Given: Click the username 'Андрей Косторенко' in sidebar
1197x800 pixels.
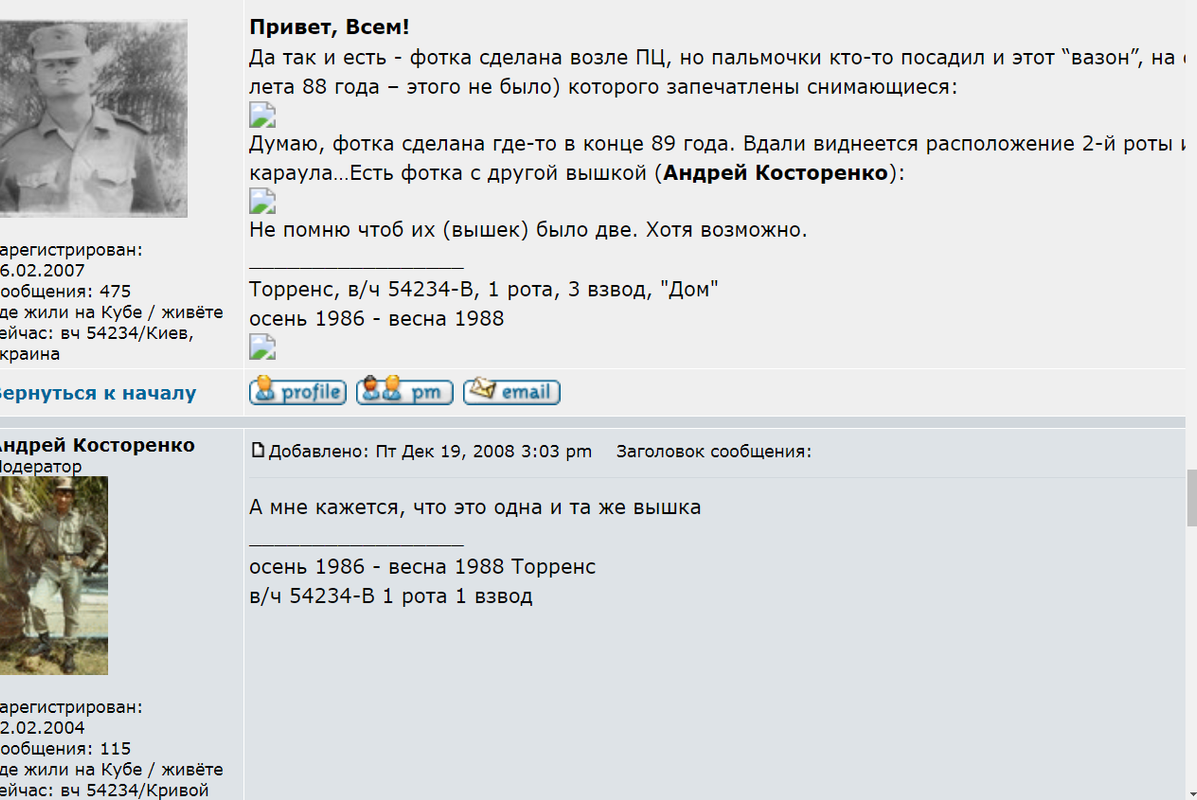Looking at the screenshot, I should (97, 445).
